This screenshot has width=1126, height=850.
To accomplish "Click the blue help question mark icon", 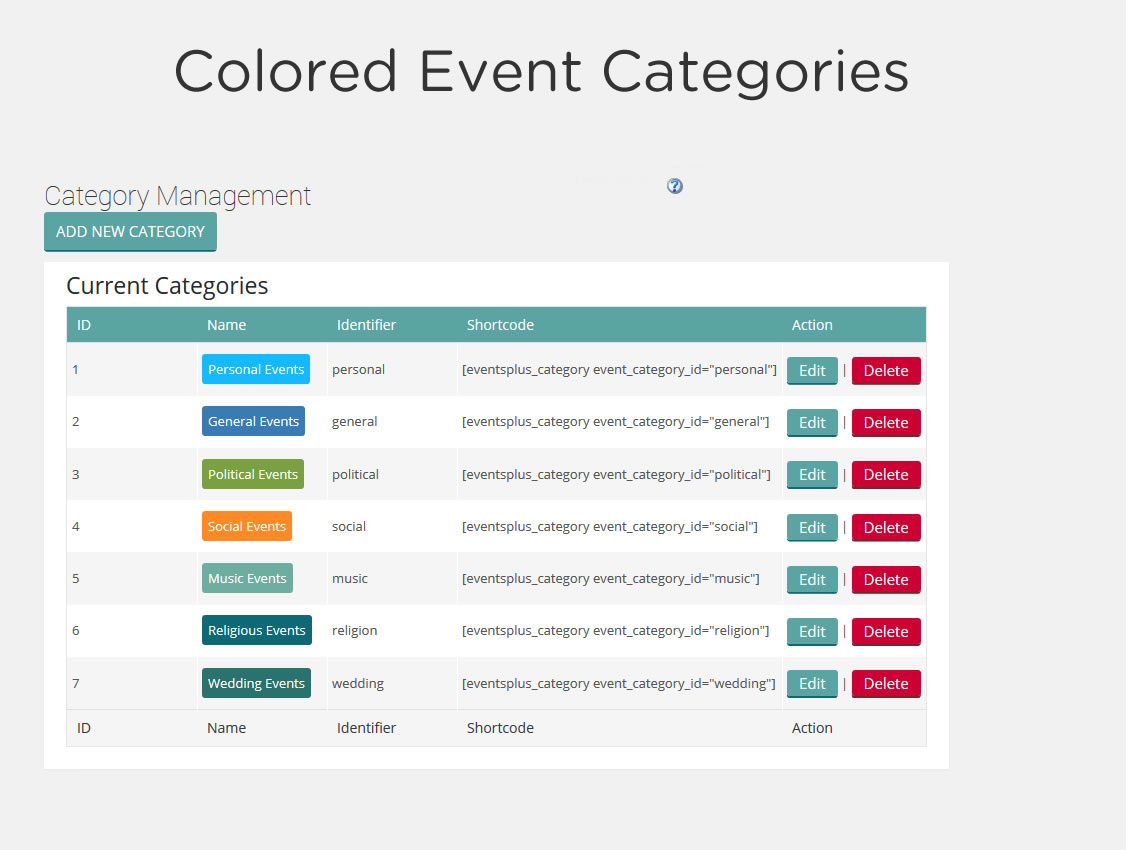I will tap(675, 186).
